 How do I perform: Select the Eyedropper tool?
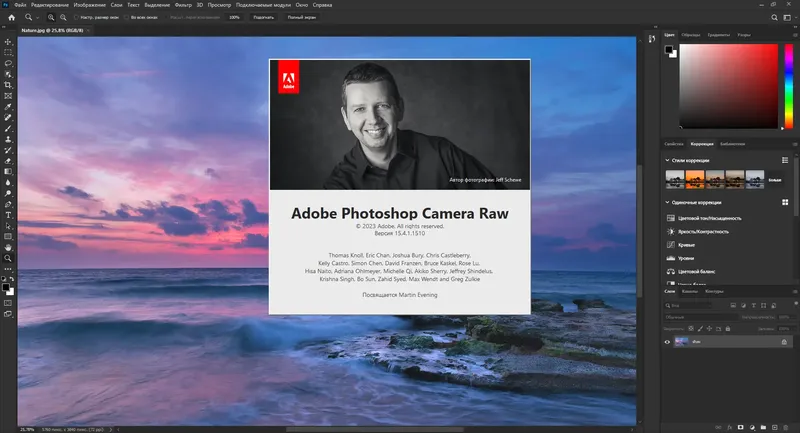point(8,107)
